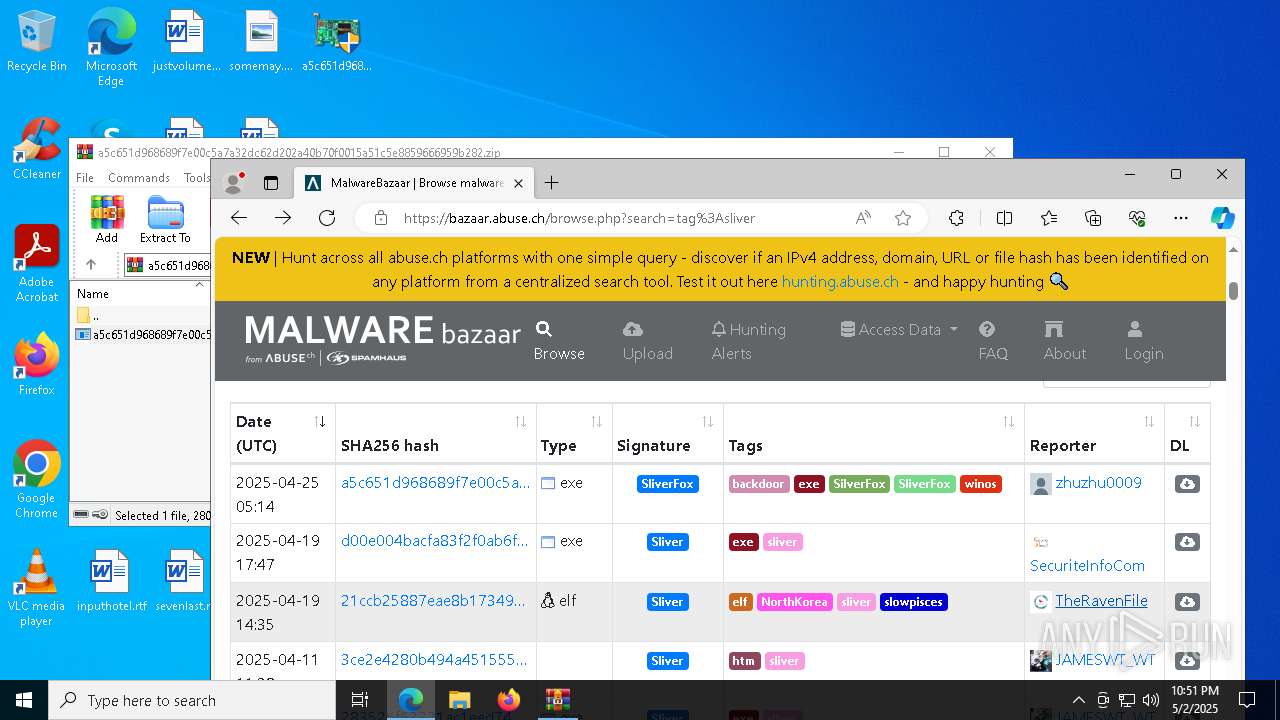Open MalwareBazaar Upload page
Viewport: 1280px width, 720px height.
(x=647, y=341)
